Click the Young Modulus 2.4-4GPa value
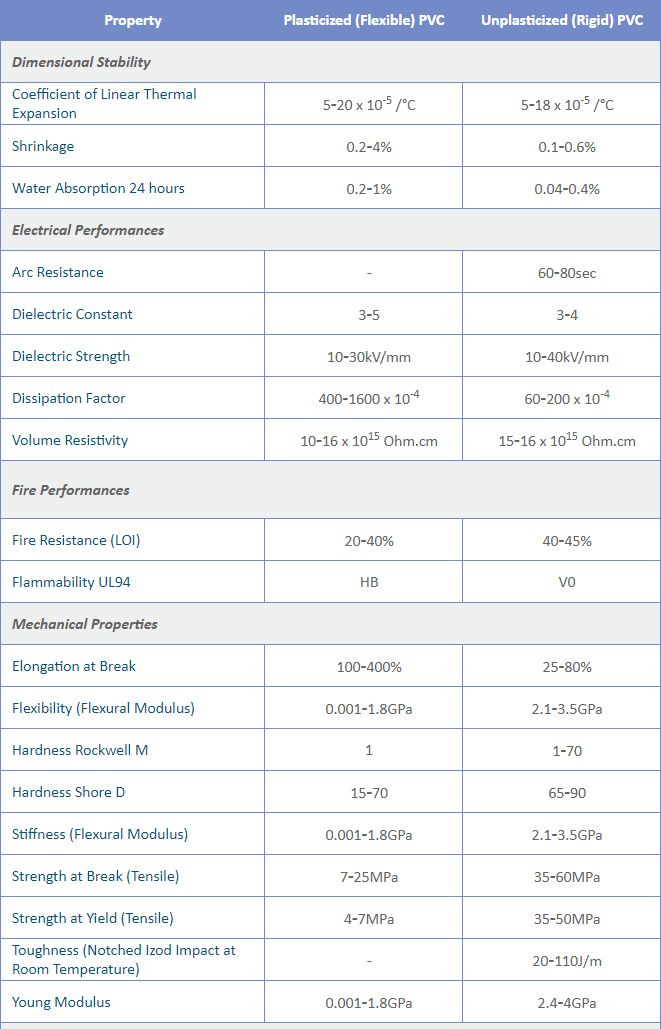This screenshot has height=1029, width=661. [x=567, y=1003]
